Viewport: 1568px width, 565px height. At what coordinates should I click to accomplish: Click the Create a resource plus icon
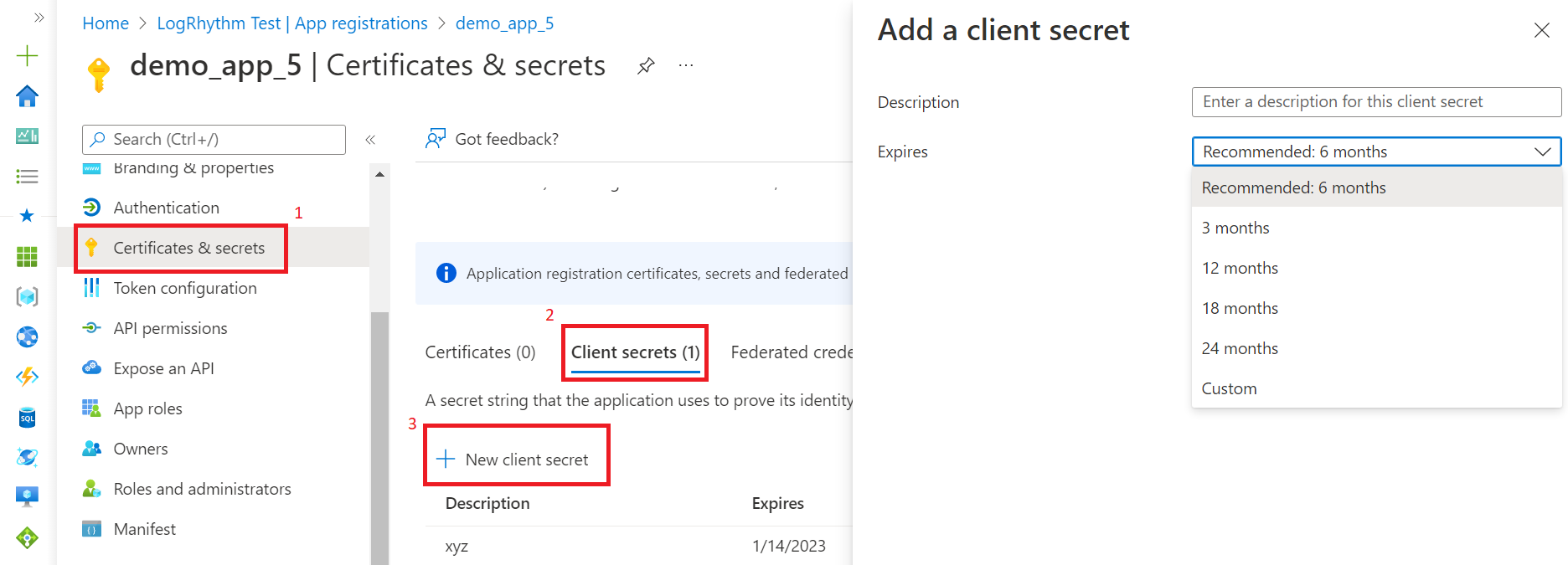27,56
